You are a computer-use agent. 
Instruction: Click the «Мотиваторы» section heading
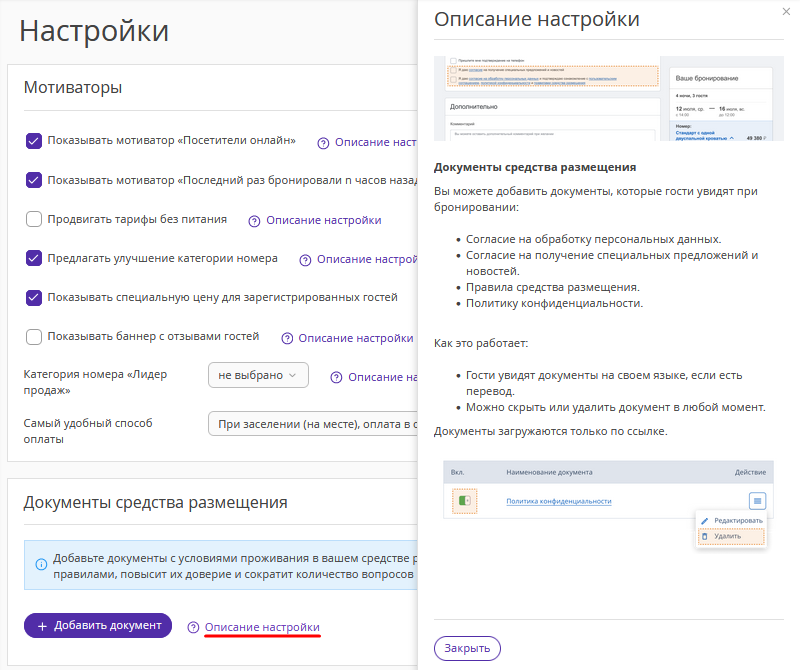click(x=73, y=87)
